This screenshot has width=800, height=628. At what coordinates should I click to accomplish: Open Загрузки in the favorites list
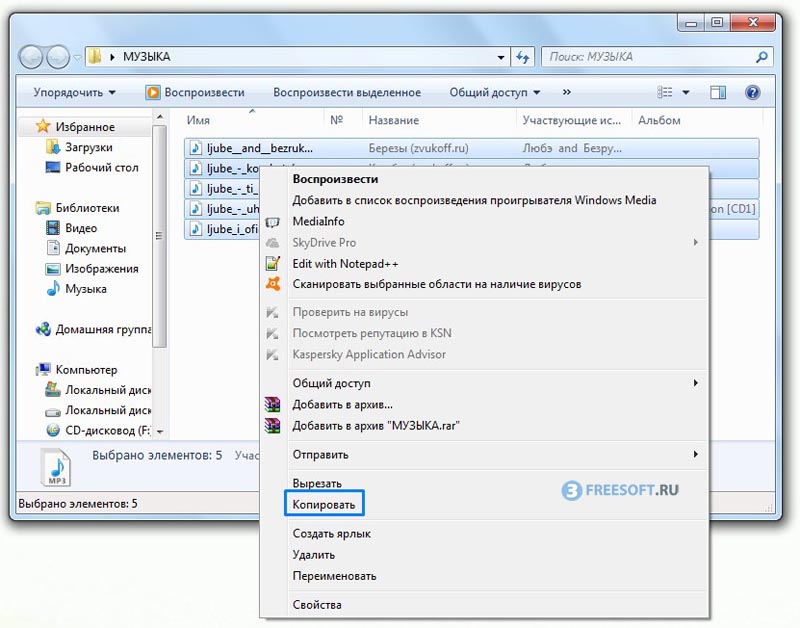[x=89, y=147]
